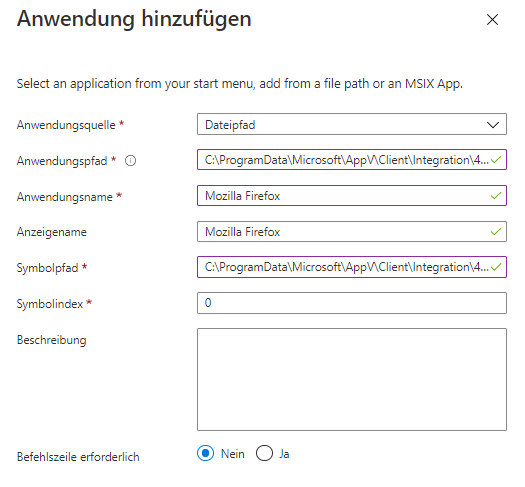Click the Ja label for Befehlszeile erforderlich

284,454
